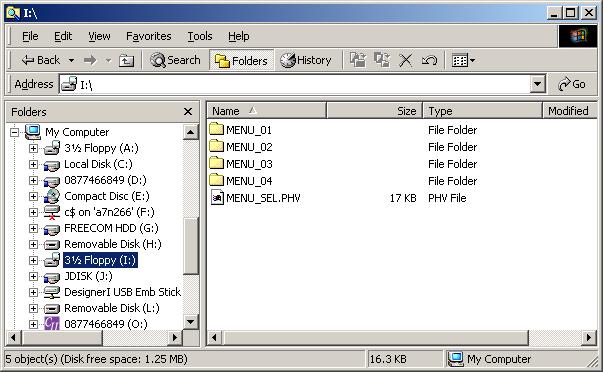Click the Forward arrow button
Image resolution: width=603 pixels, height=372 pixels.
90,60
